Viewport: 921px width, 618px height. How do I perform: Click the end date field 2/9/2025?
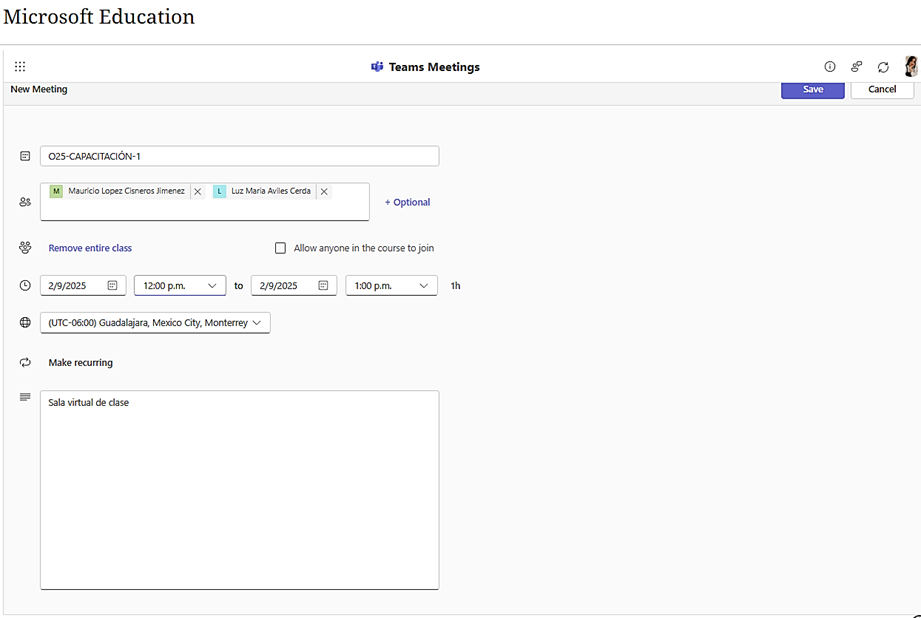(x=294, y=286)
